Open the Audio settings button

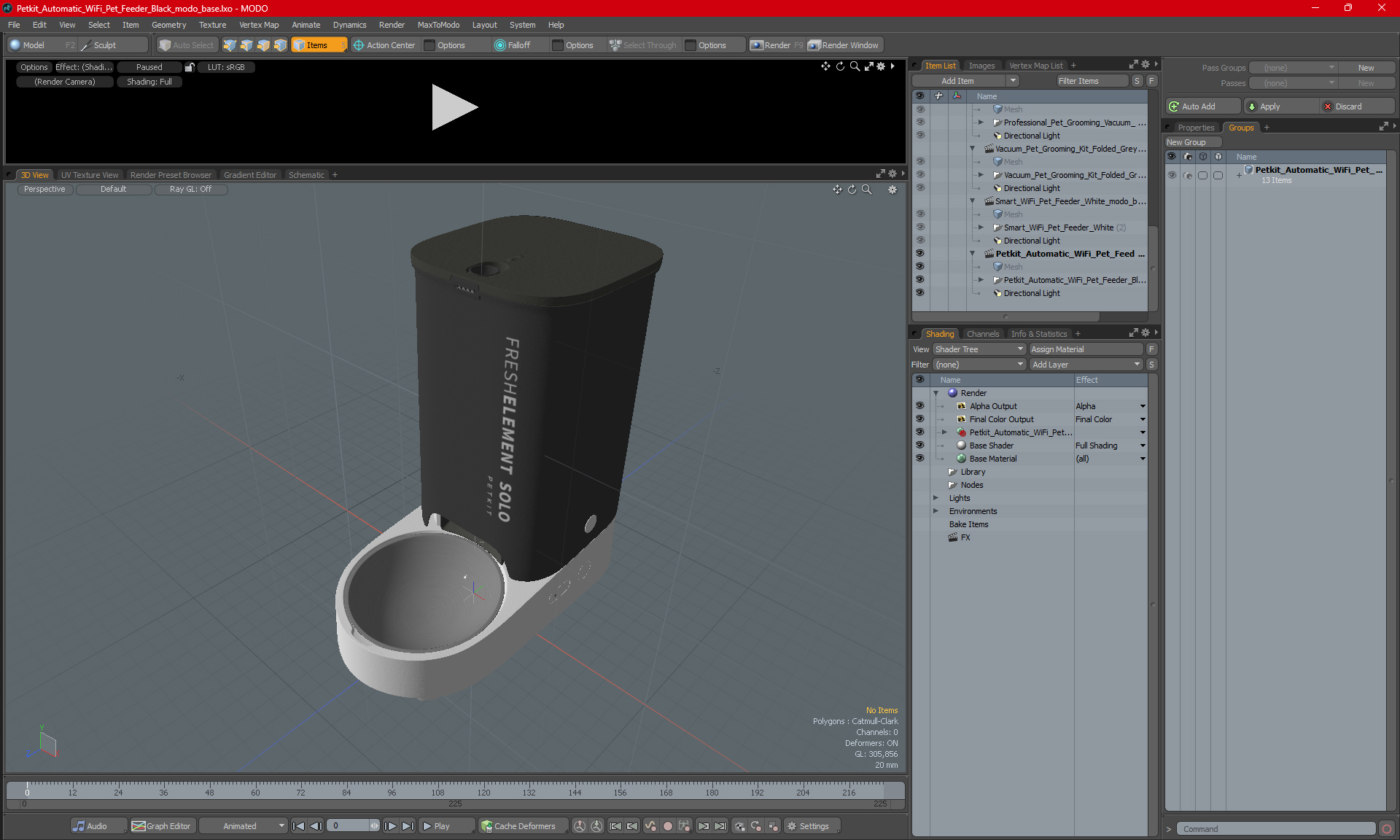coord(90,826)
